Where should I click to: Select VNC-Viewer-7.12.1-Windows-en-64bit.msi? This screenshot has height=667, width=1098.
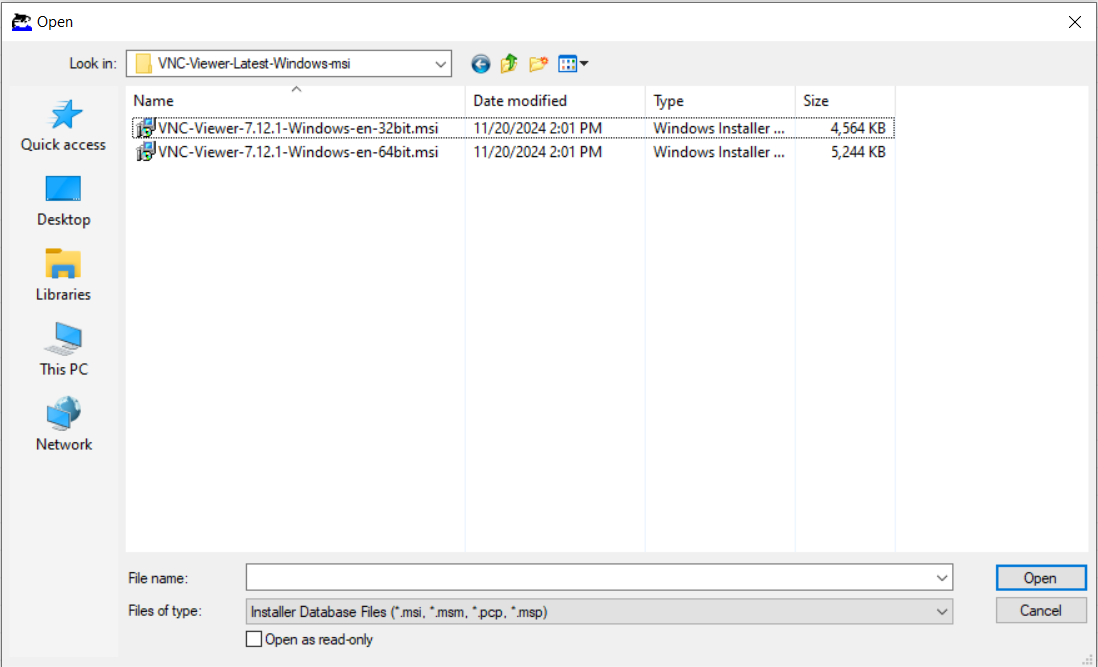tap(298, 152)
